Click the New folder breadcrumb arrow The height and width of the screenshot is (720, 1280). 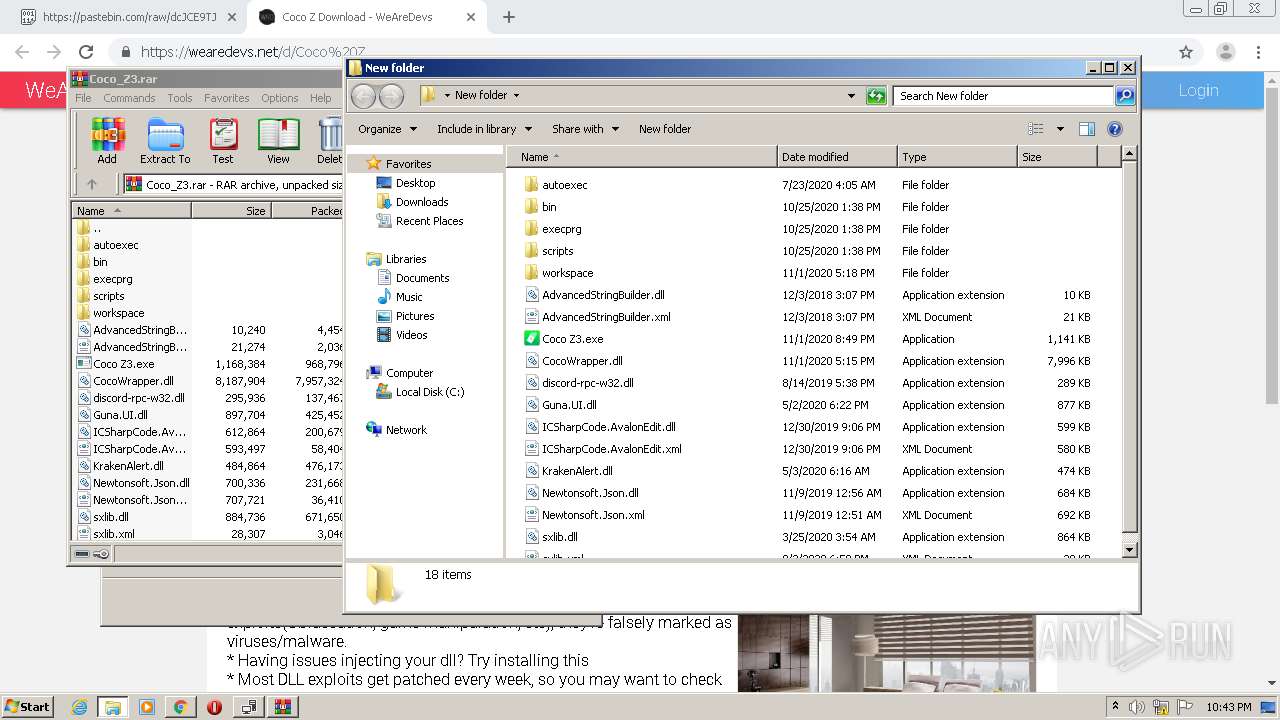point(516,96)
